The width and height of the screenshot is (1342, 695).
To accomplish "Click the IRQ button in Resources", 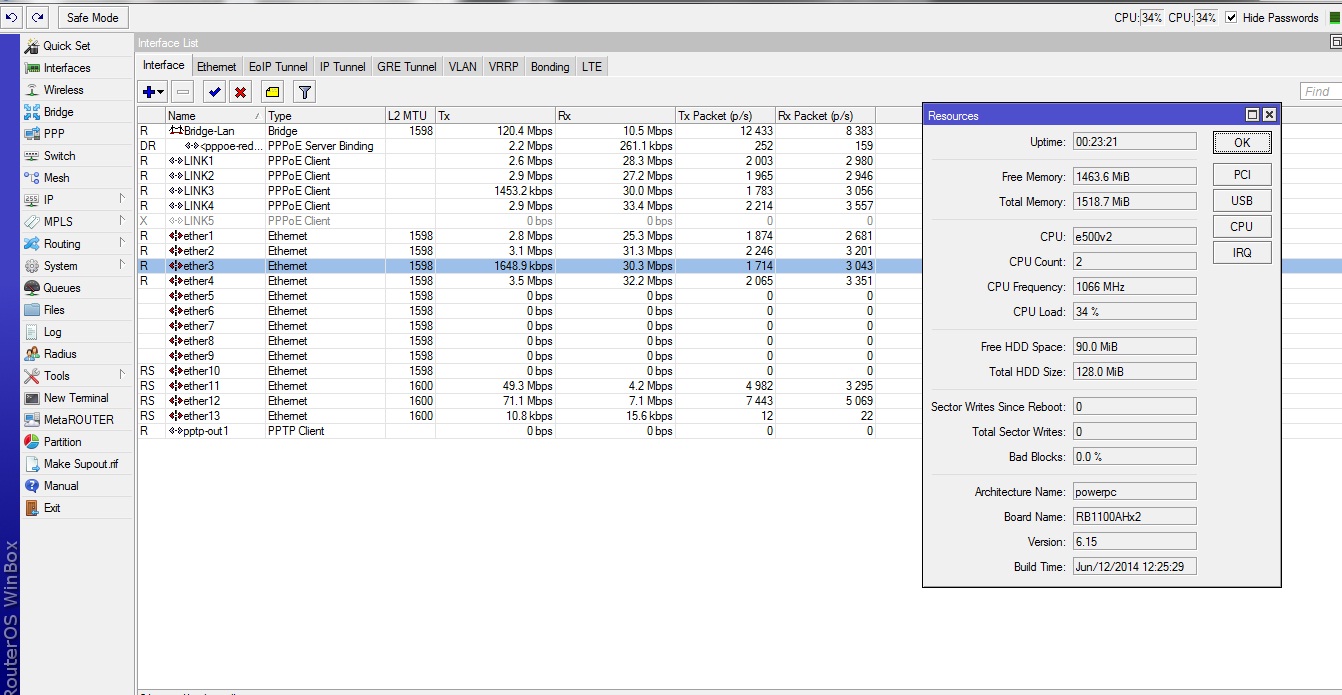I will click(x=1241, y=252).
